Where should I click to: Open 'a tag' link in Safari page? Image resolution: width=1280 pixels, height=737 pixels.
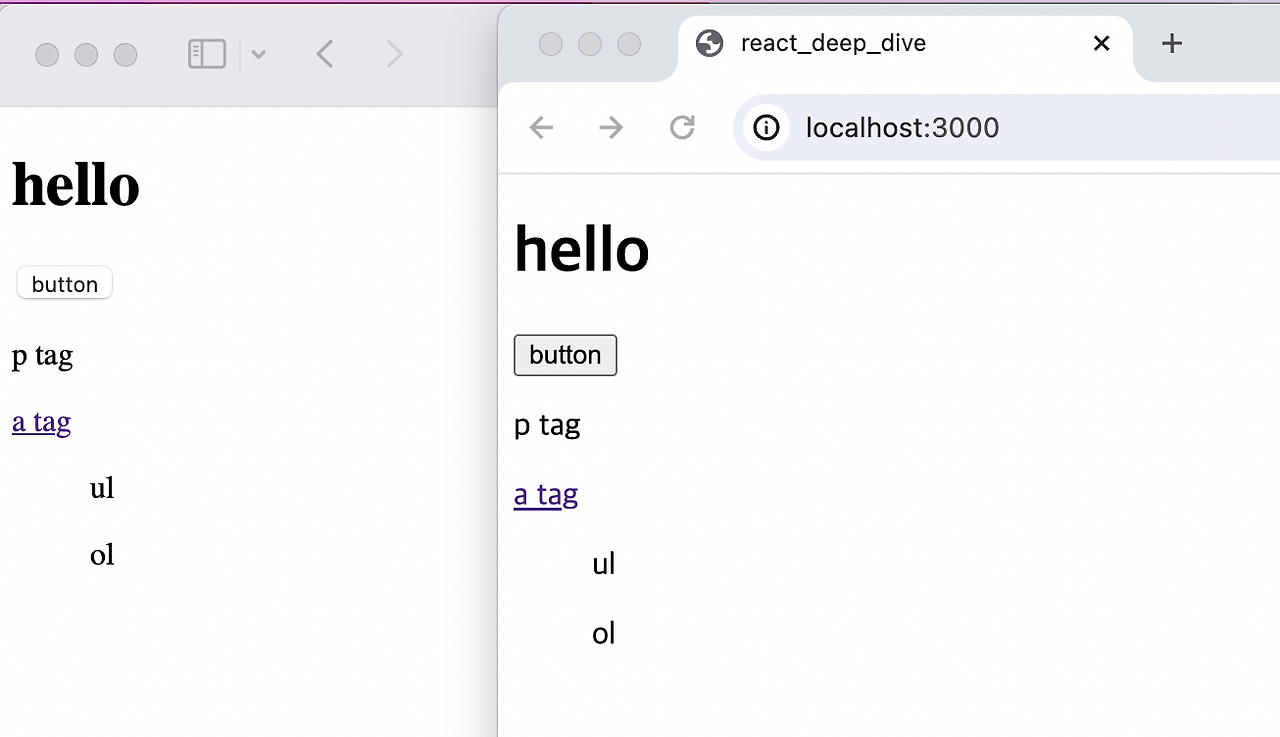[41, 422]
